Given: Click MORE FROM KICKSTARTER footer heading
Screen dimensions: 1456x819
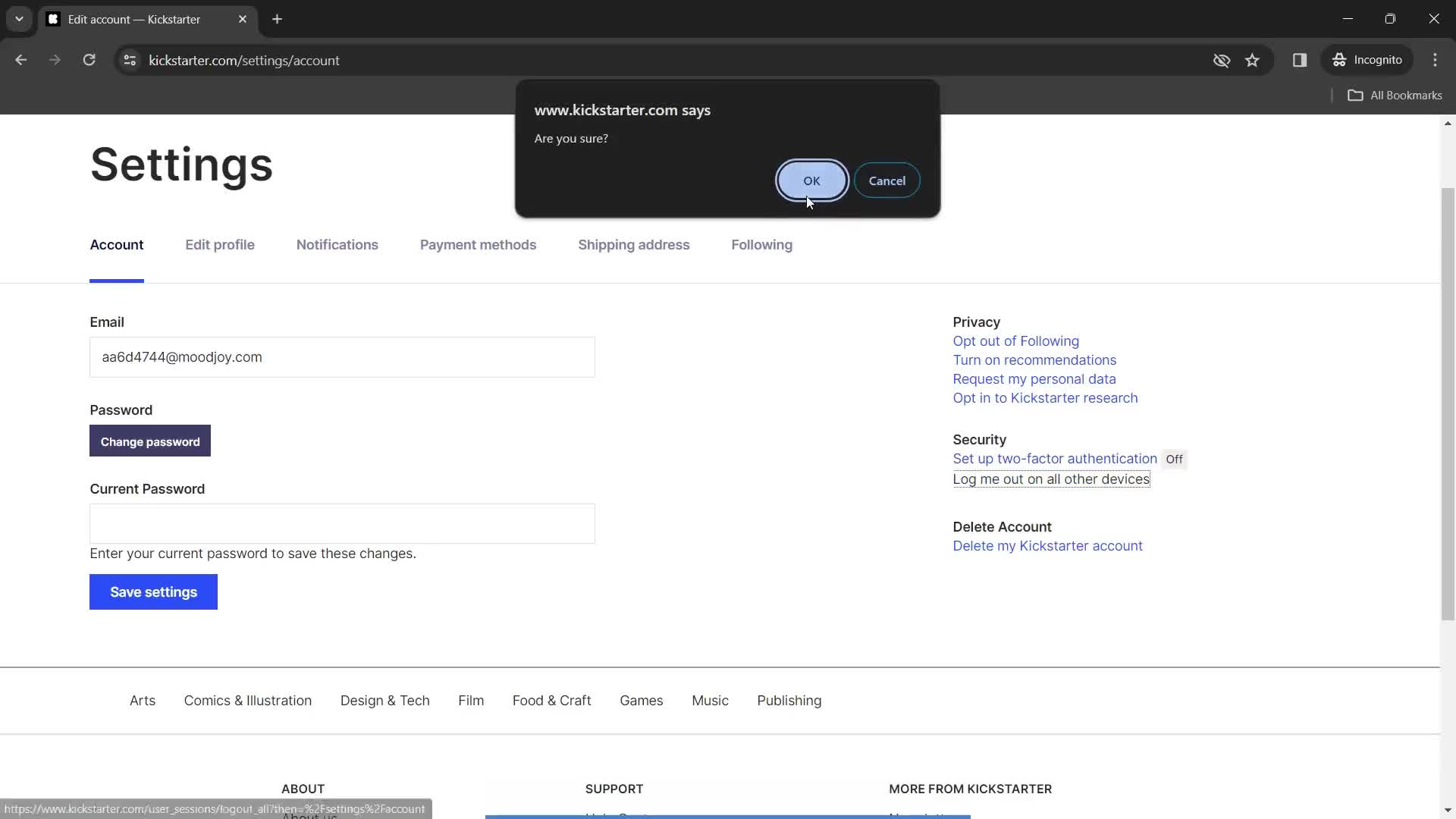Looking at the screenshot, I should click(x=970, y=789).
